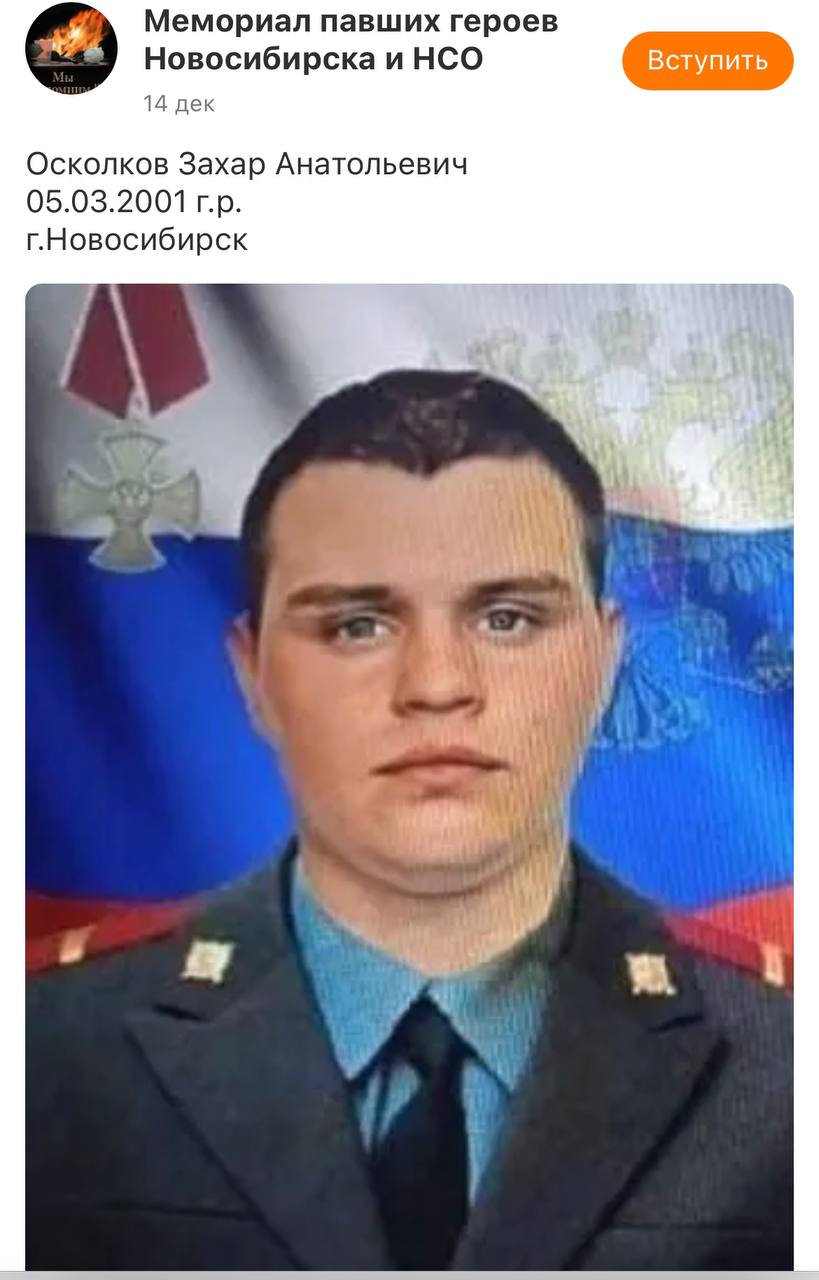Click the birthdate text "05.03.2001 г.р."
The width and height of the screenshot is (819, 1280).
(134, 201)
